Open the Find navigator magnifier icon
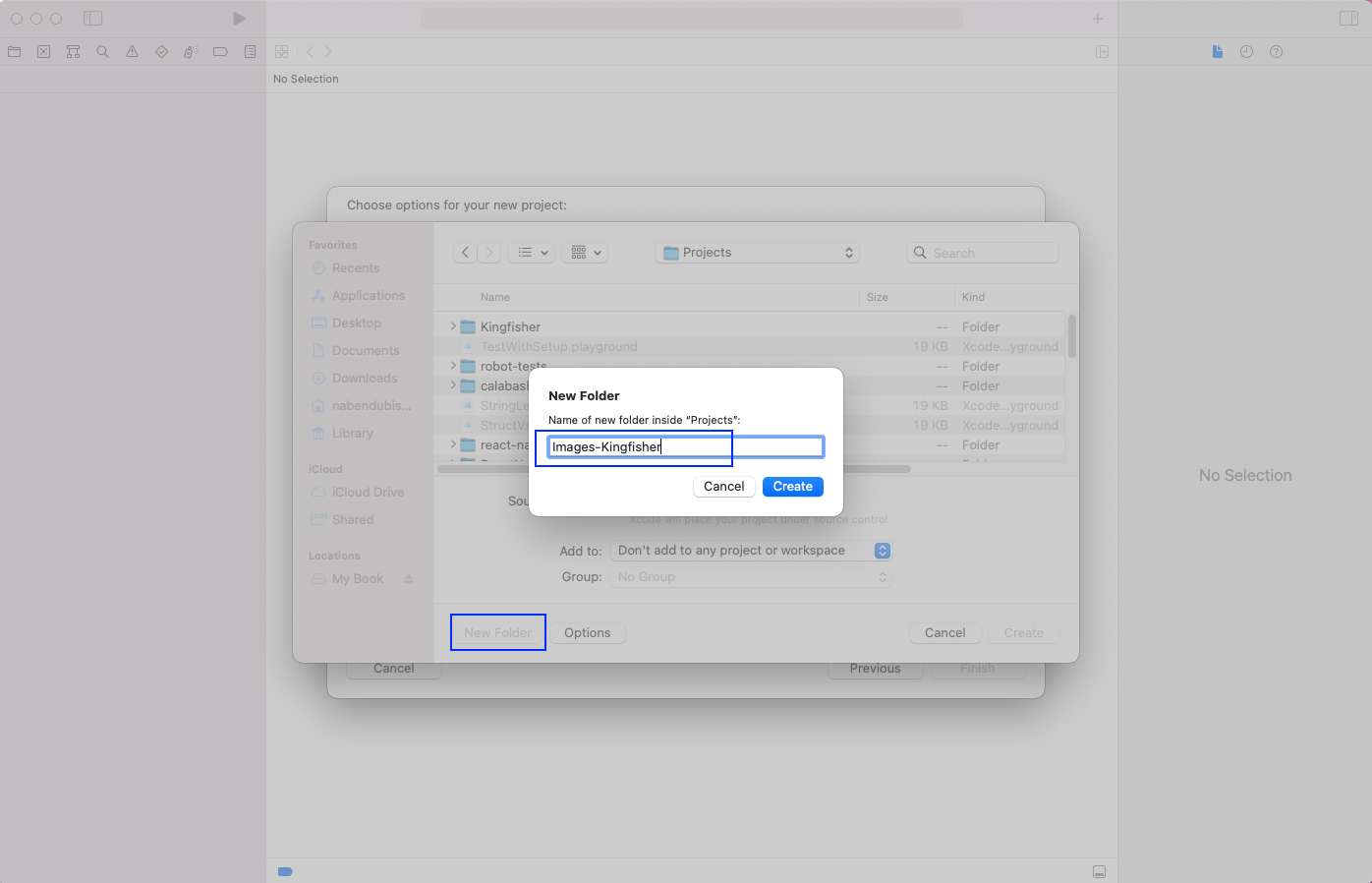This screenshot has width=1372, height=883. coord(103,52)
